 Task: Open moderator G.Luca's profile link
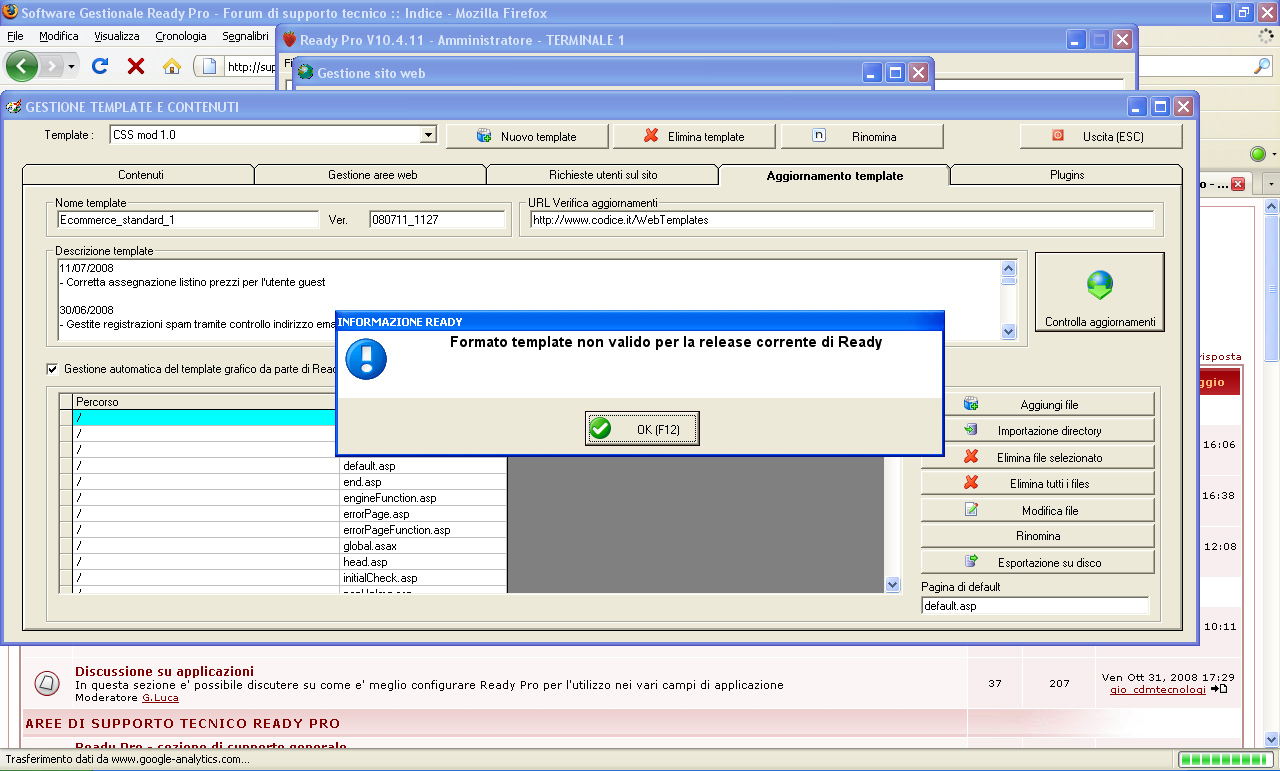pyautogui.click(x=160, y=697)
